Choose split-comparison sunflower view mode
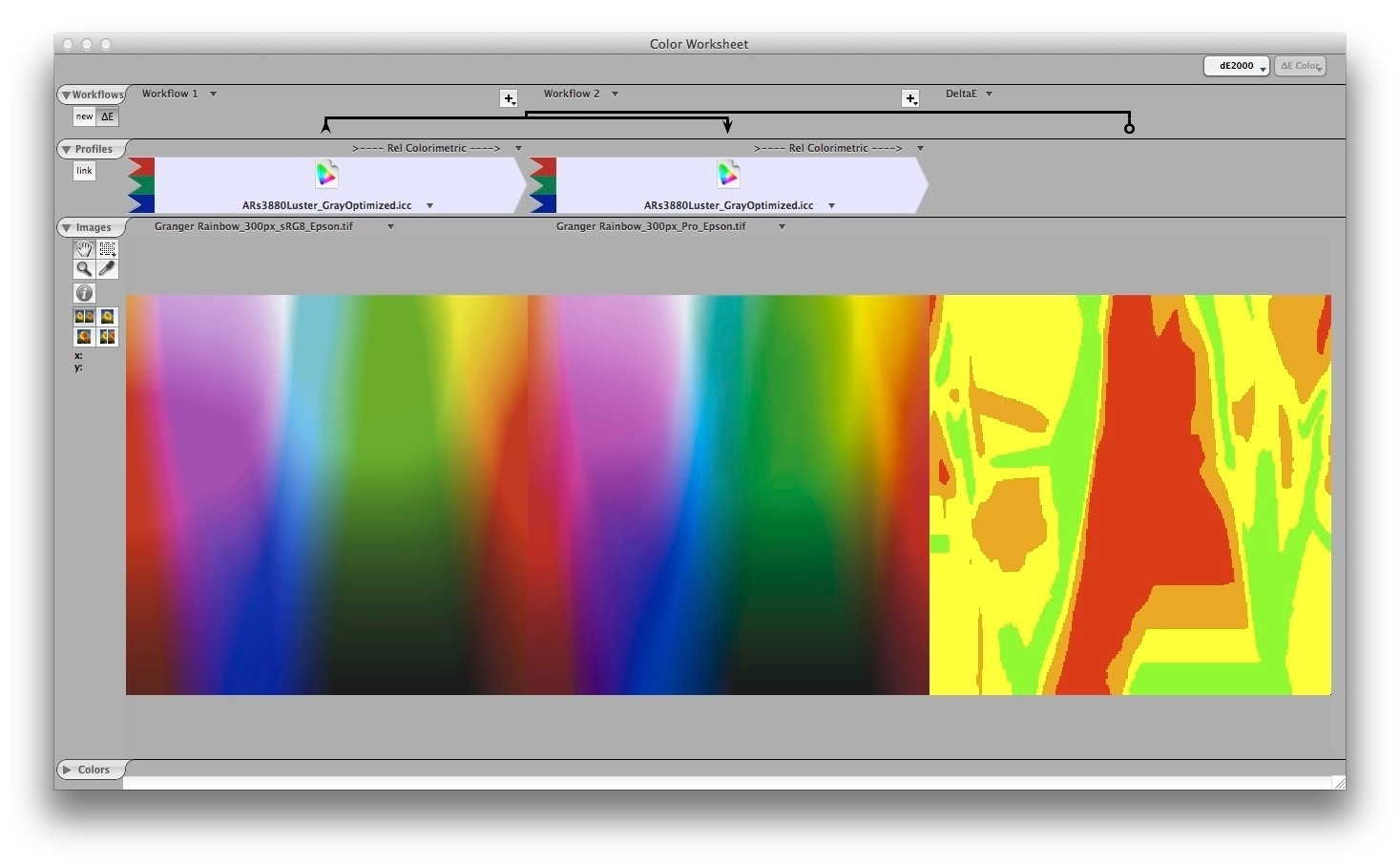Screen dimensions: 1400x865 coord(107,336)
